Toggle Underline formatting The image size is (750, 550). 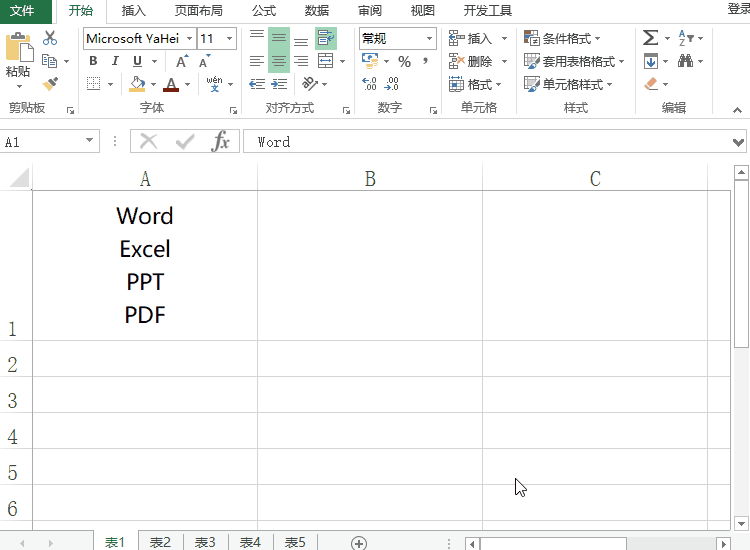(x=137, y=61)
